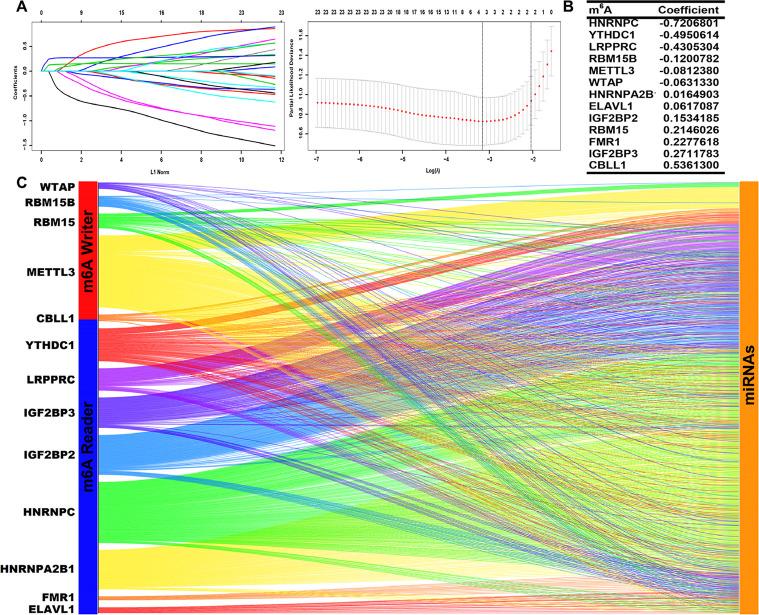759x615 pixels.
Task: Click coefficient value 0.2711783
Action: coord(691,154)
